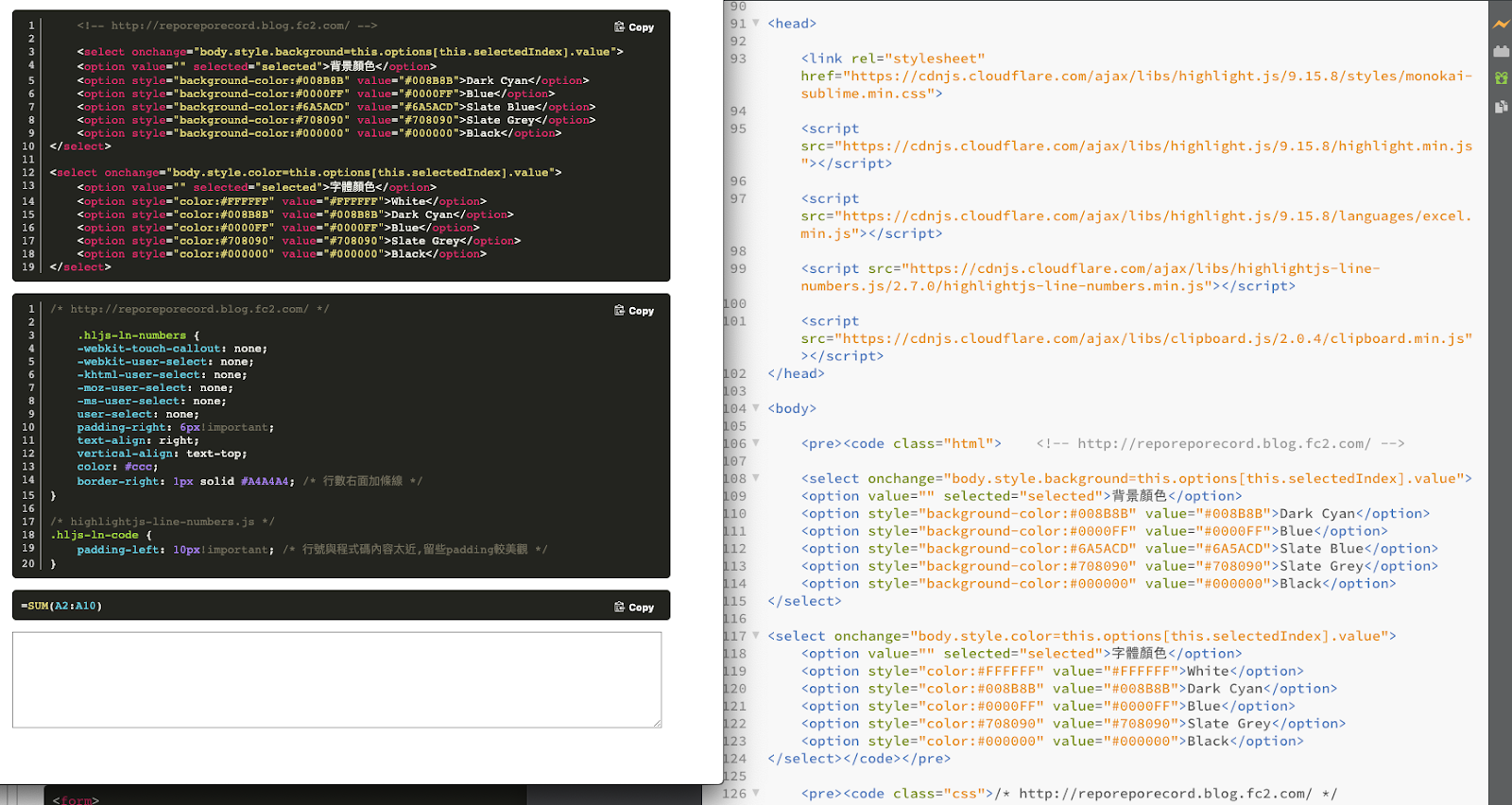
Task: Click the <form> tag in bottom dark strip
Action: pos(76,799)
